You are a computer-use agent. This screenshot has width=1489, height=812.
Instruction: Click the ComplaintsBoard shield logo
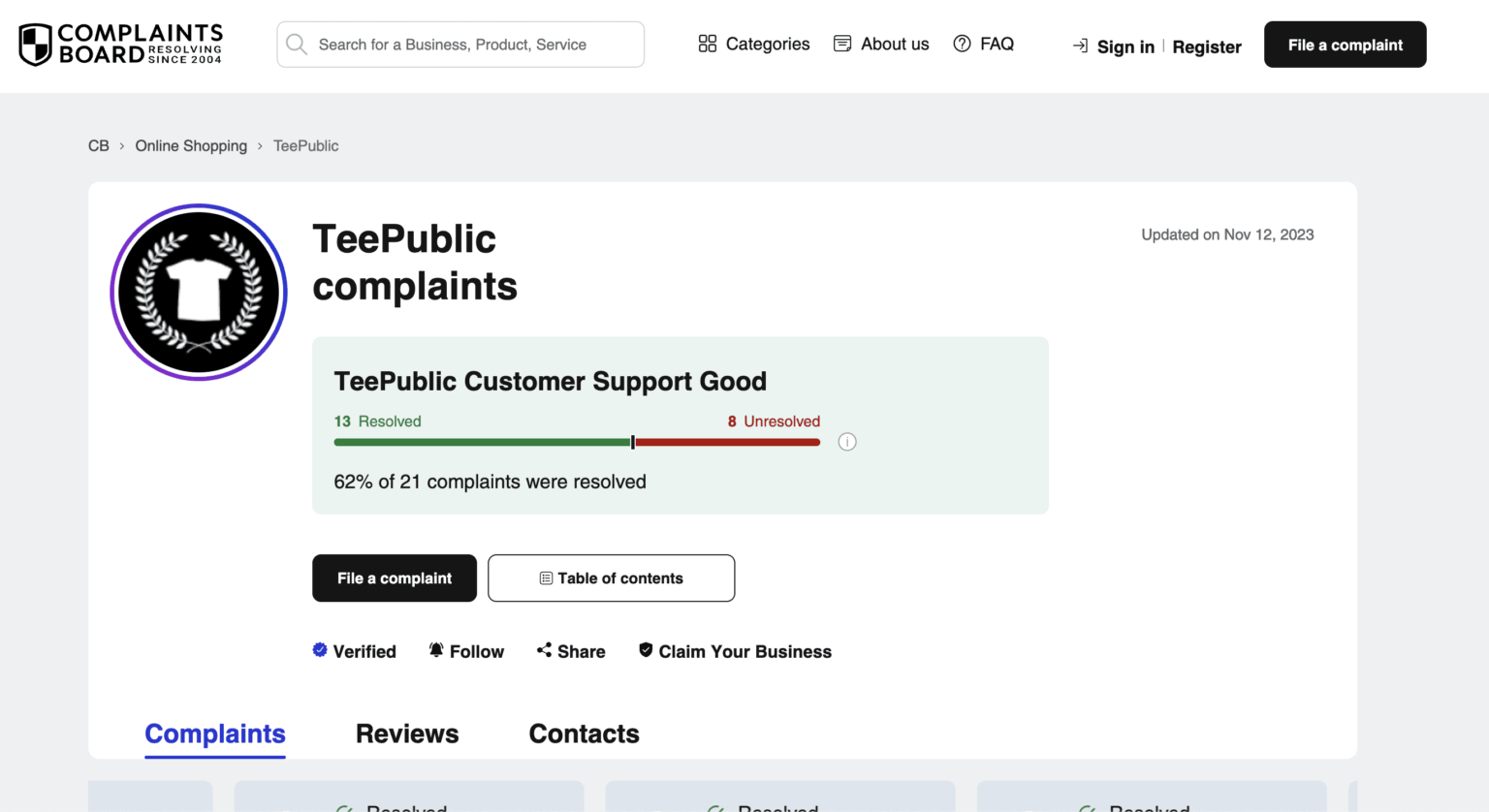34,44
